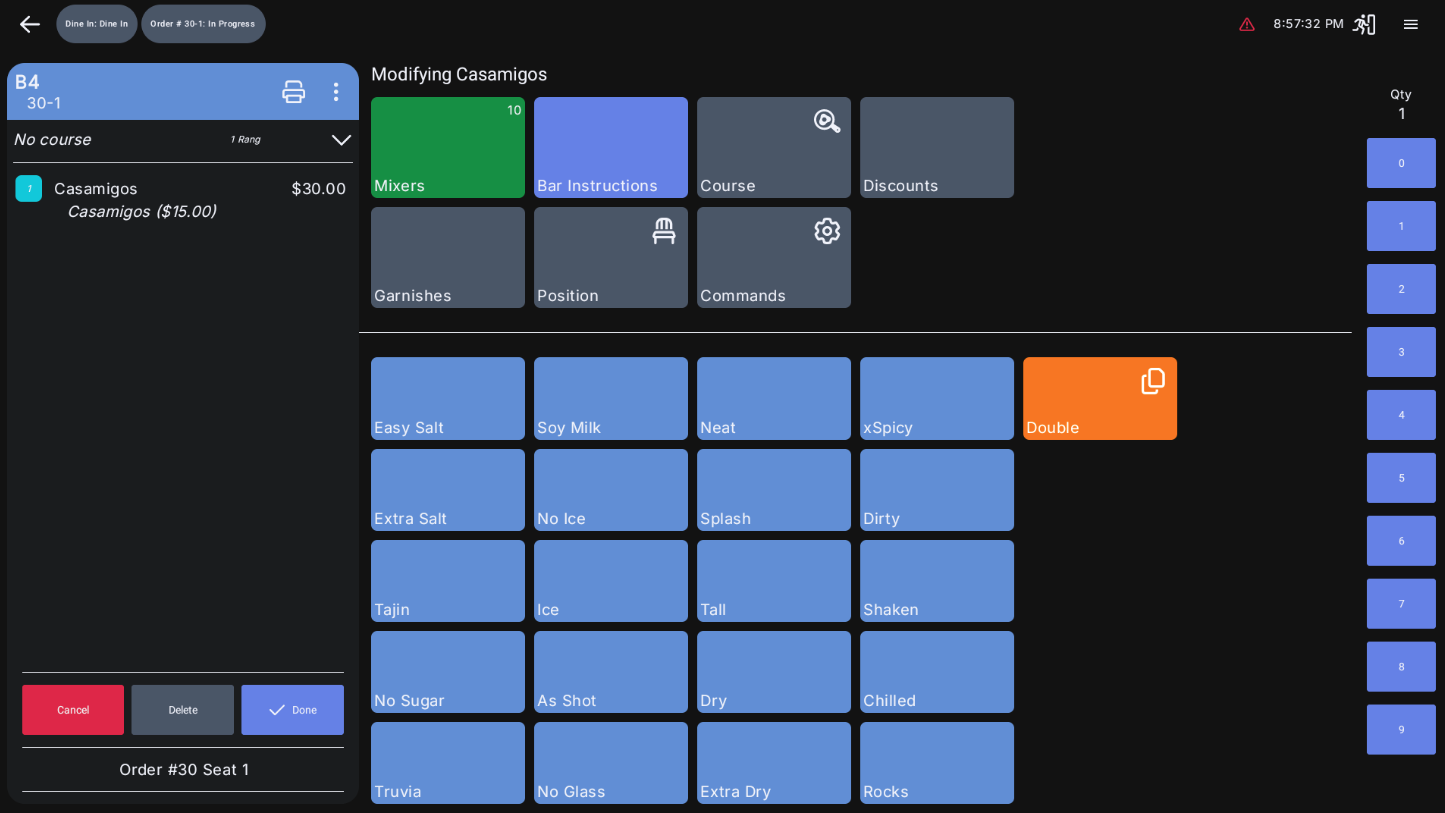Screen dimensions: 1445x813
Task: Click the back arrow icon
Action: click(x=29, y=24)
